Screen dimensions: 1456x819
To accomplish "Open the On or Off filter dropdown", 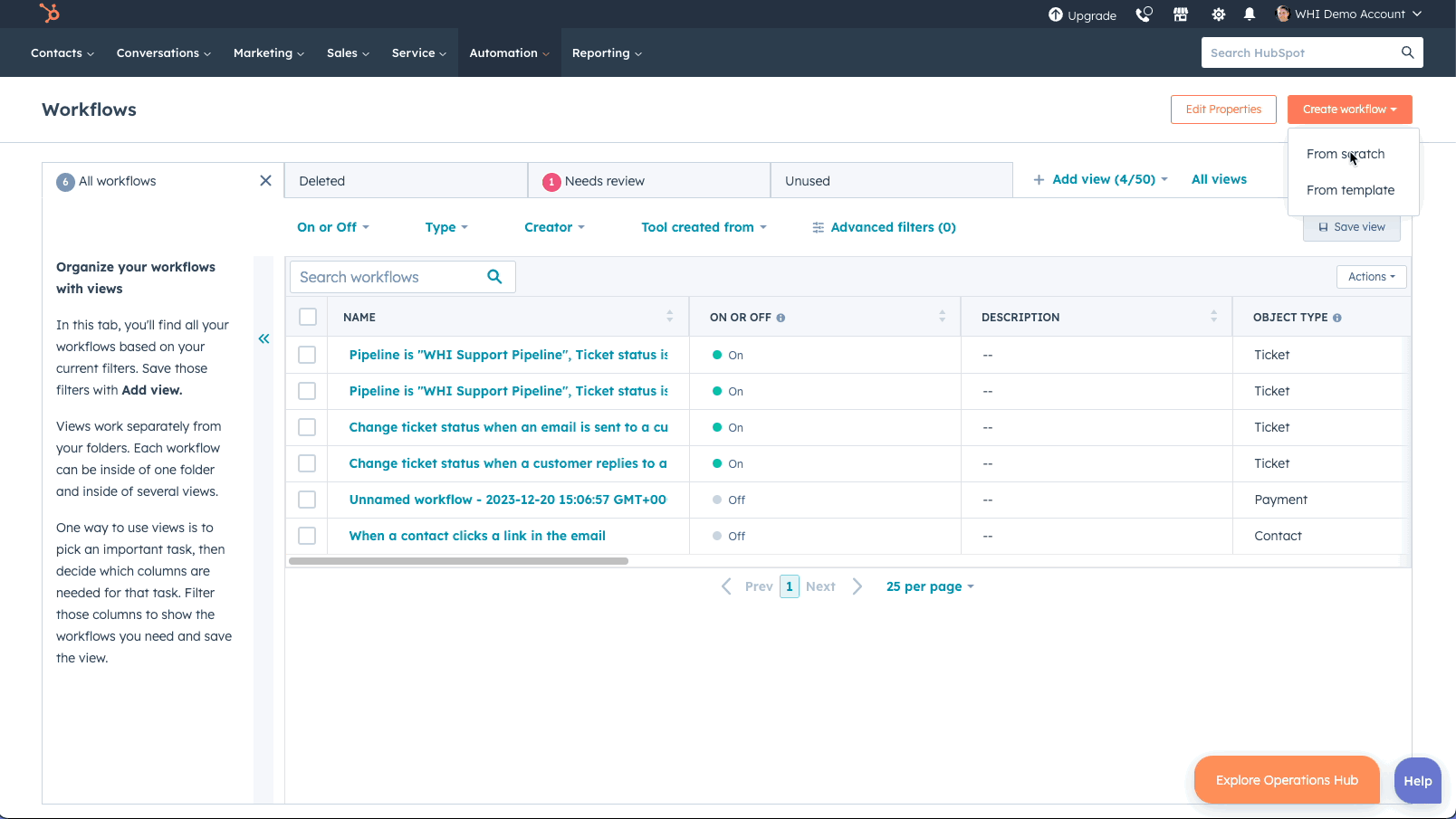I will point(332,227).
